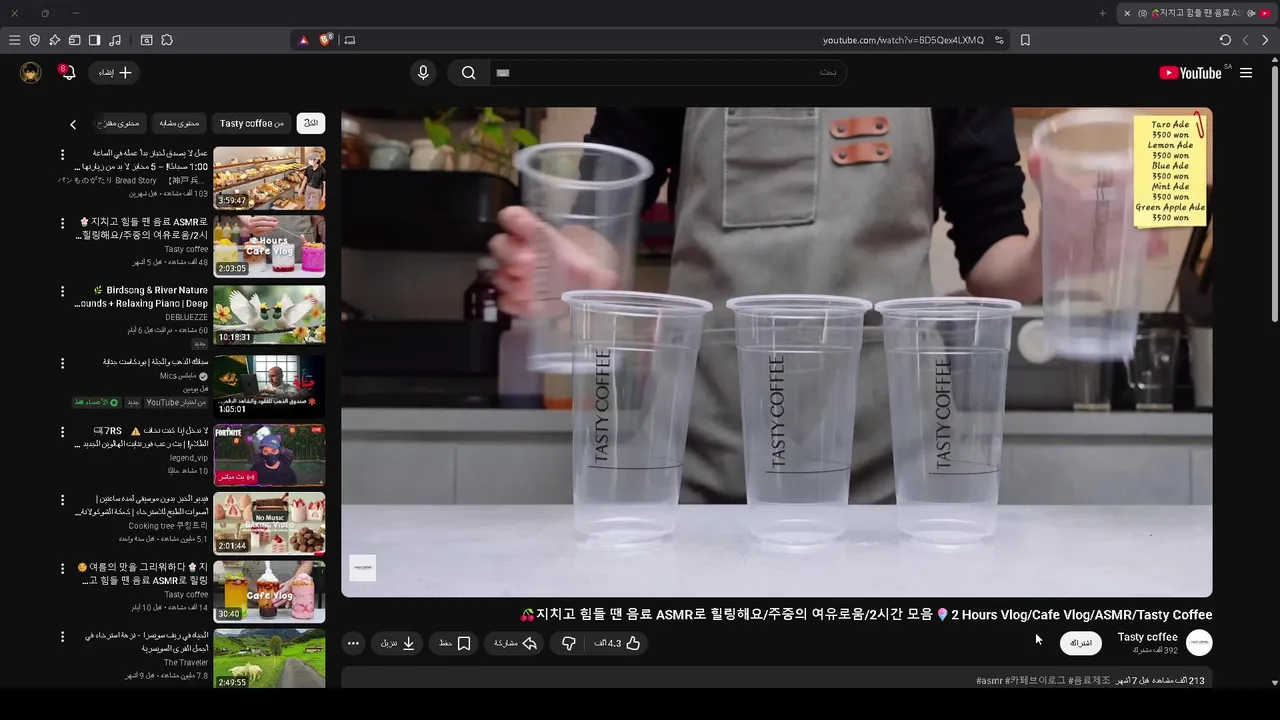Close the current YouTube browser tab
The image size is (1280, 720).
[x=1127, y=13]
